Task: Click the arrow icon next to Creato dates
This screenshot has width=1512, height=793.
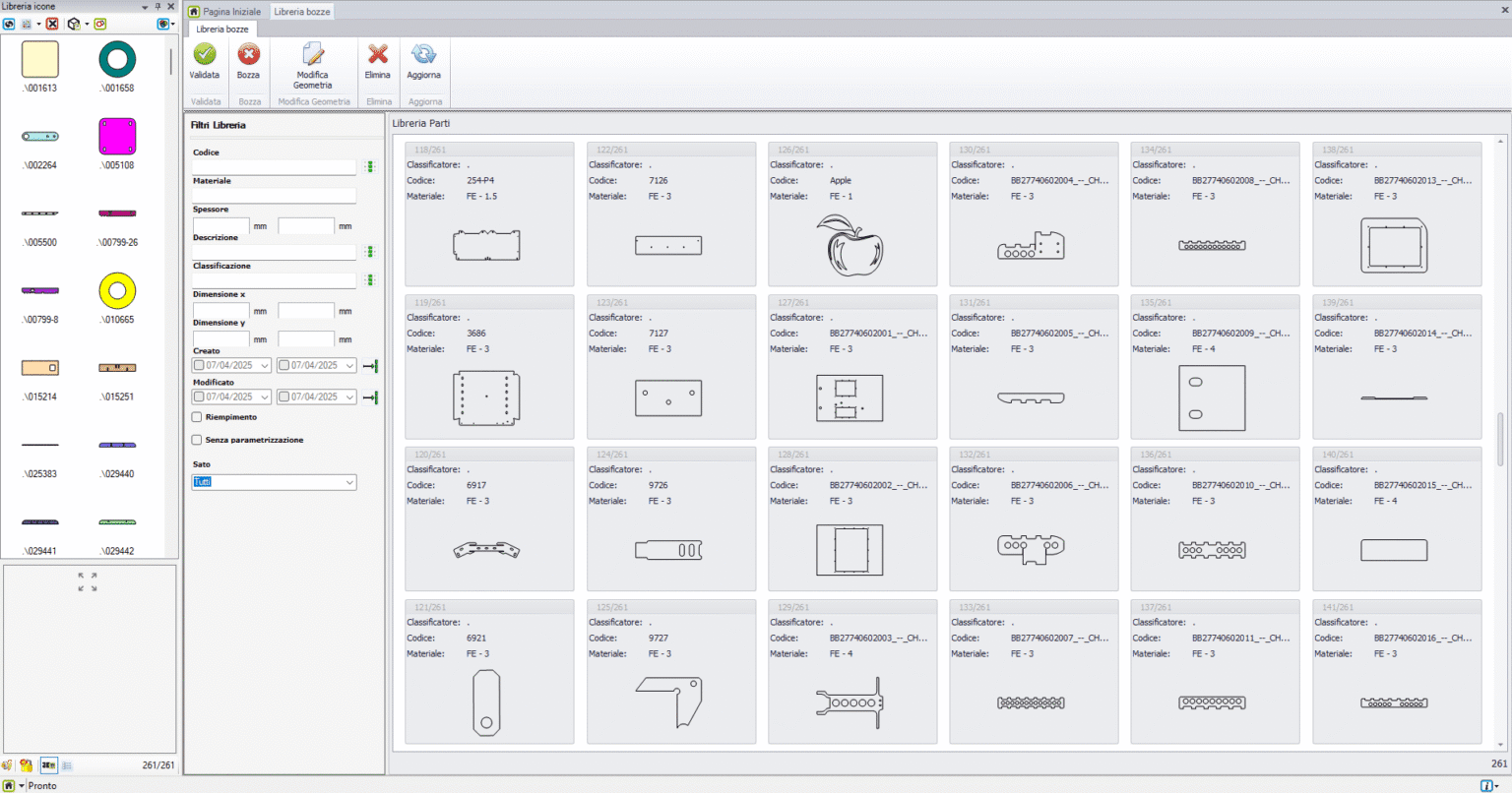Action: click(370, 366)
